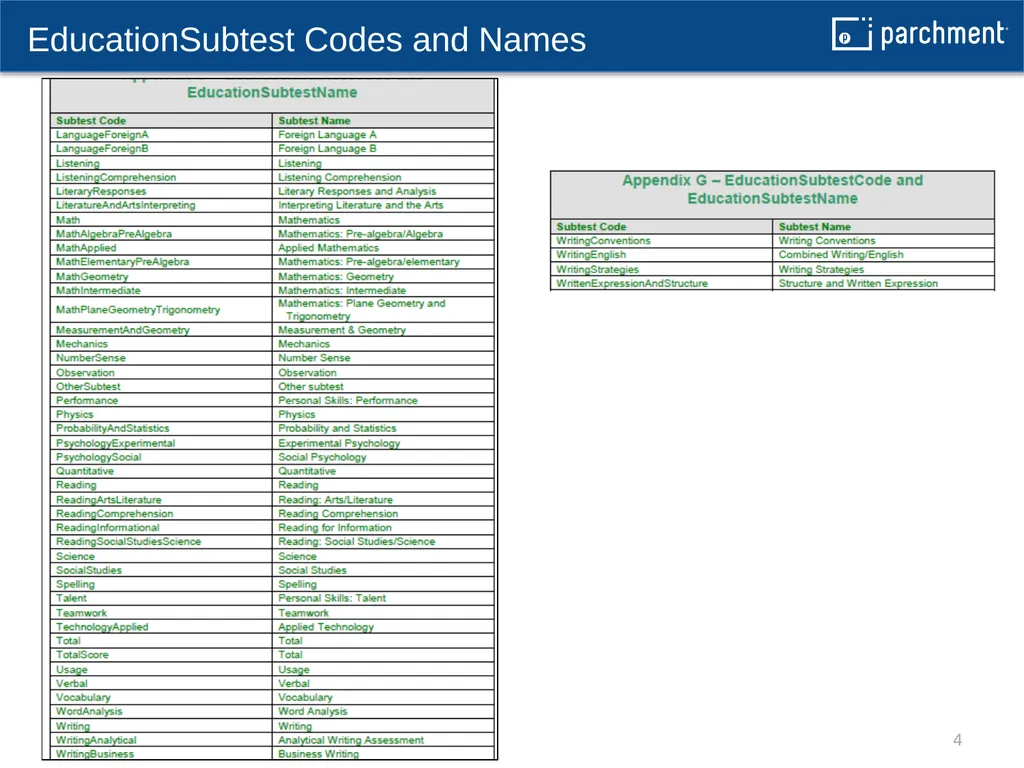1024x768 pixels.
Task: Click the MathPlaneGeometryTrigonometry code cell
Action: (161, 310)
